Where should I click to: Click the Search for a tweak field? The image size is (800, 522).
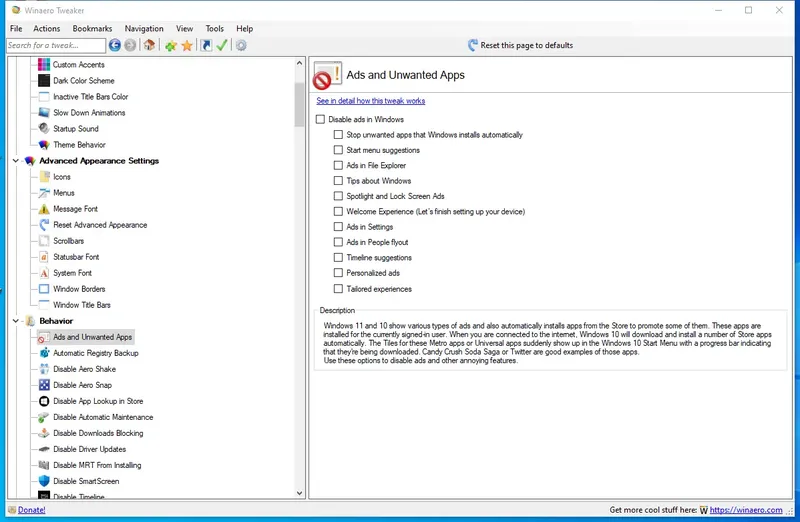click(56, 45)
